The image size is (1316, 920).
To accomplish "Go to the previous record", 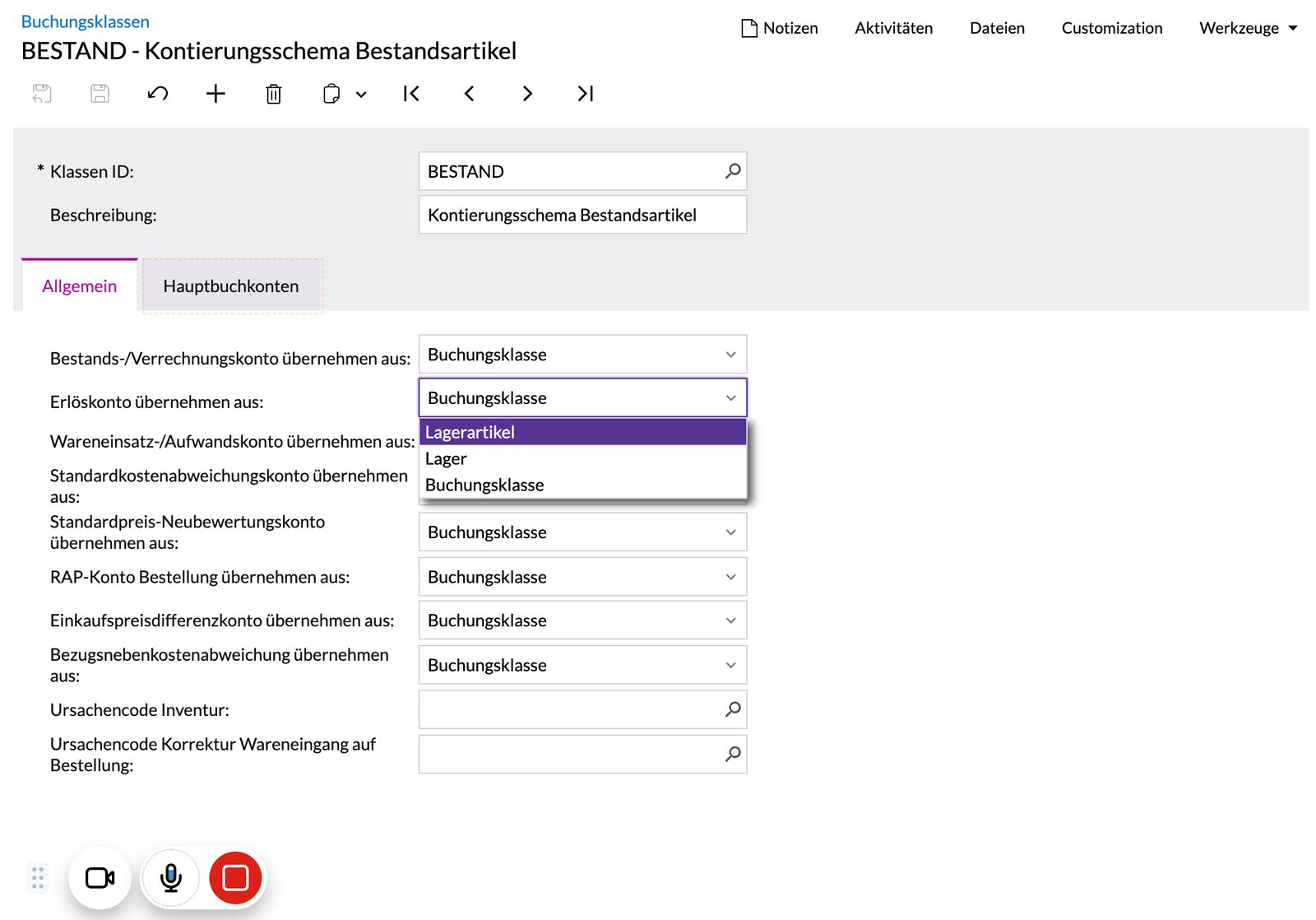I will (x=469, y=94).
